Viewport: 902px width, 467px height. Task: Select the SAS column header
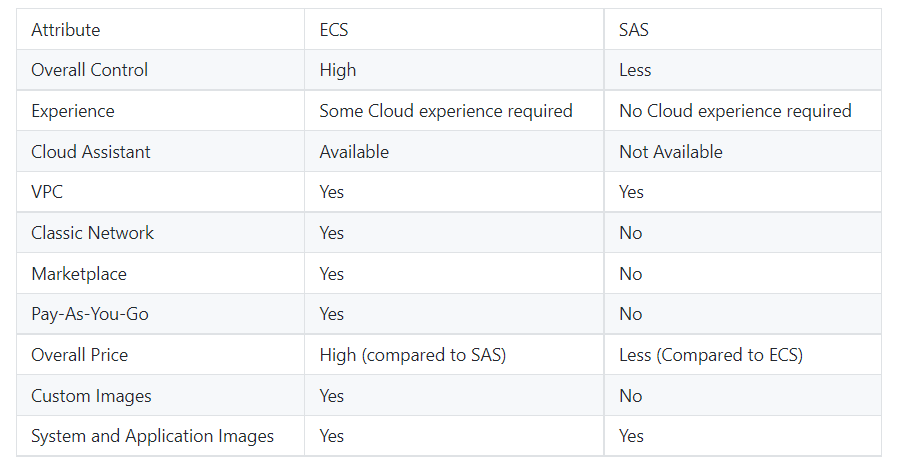click(743, 29)
